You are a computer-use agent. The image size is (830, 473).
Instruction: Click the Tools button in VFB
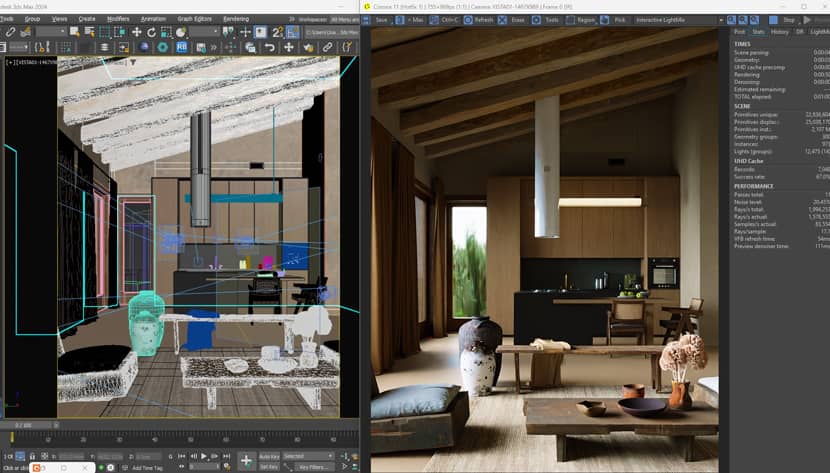(546, 20)
